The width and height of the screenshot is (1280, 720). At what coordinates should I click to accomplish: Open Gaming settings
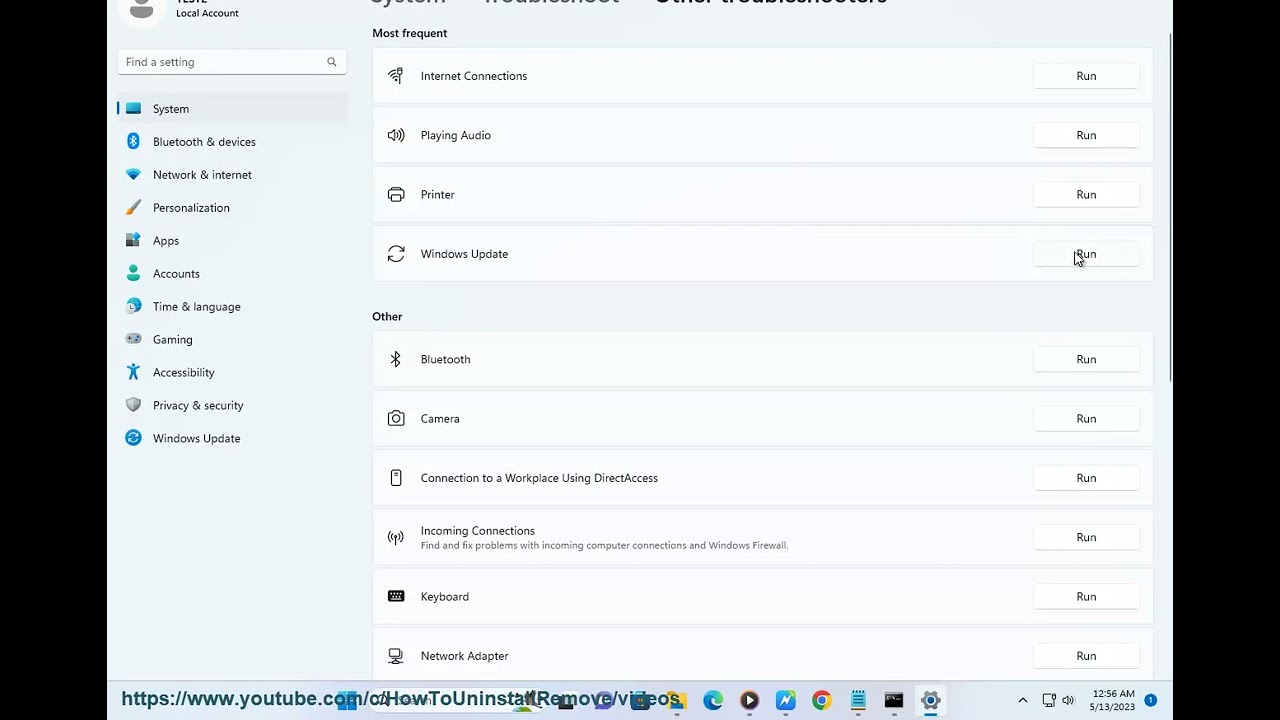coord(232,339)
